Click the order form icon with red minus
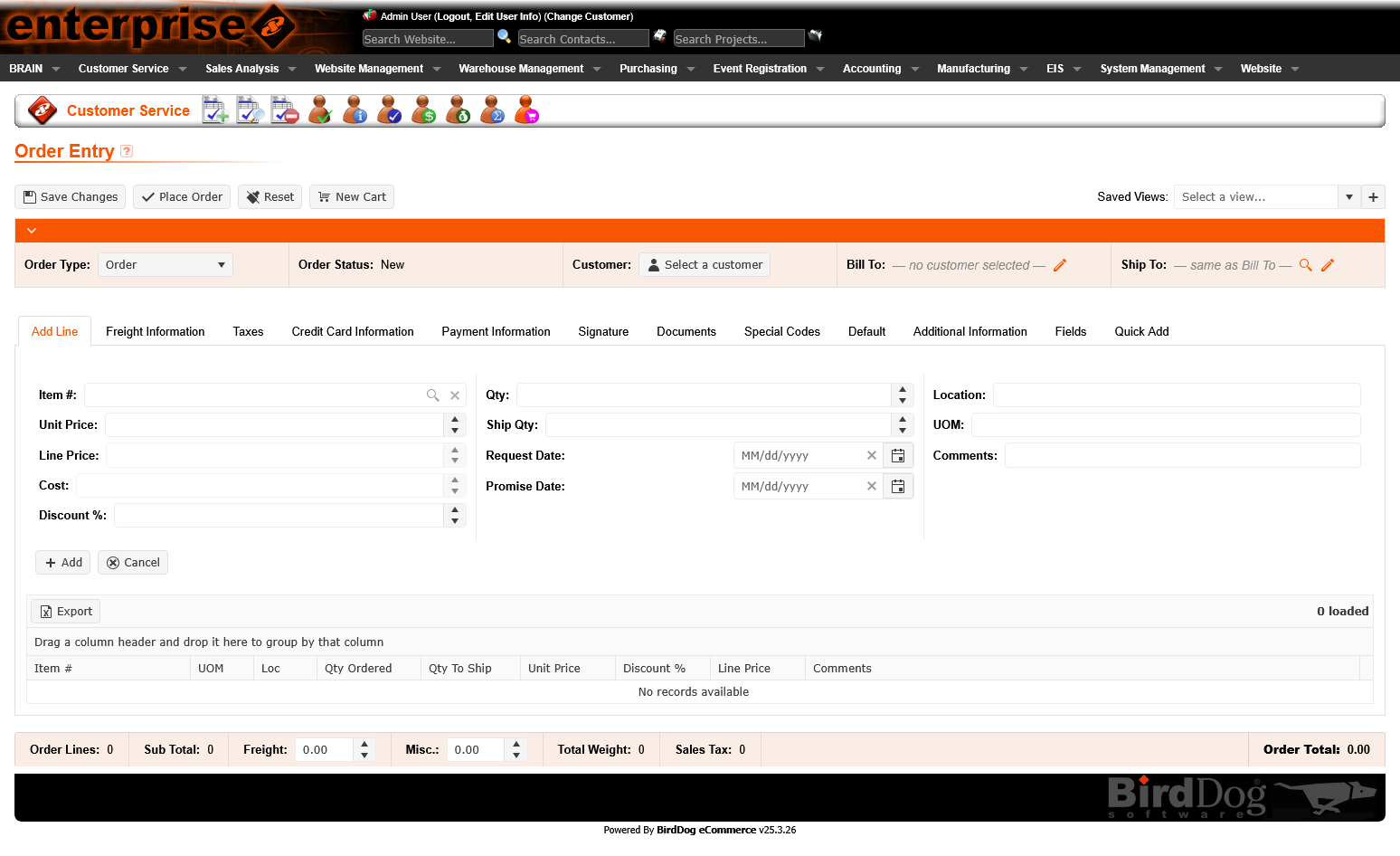Screen dimensions: 1400x856 (284, 110)
